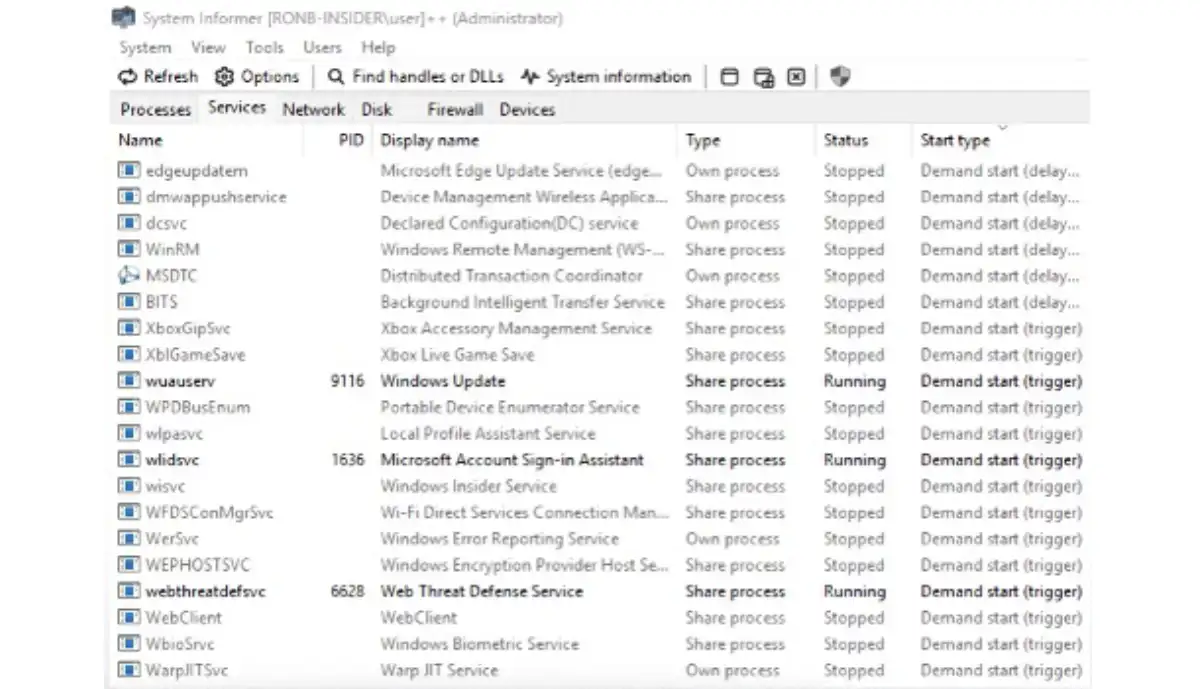1200x689 pixels.
Task: Open the Users menu
Action: [322, 47]
